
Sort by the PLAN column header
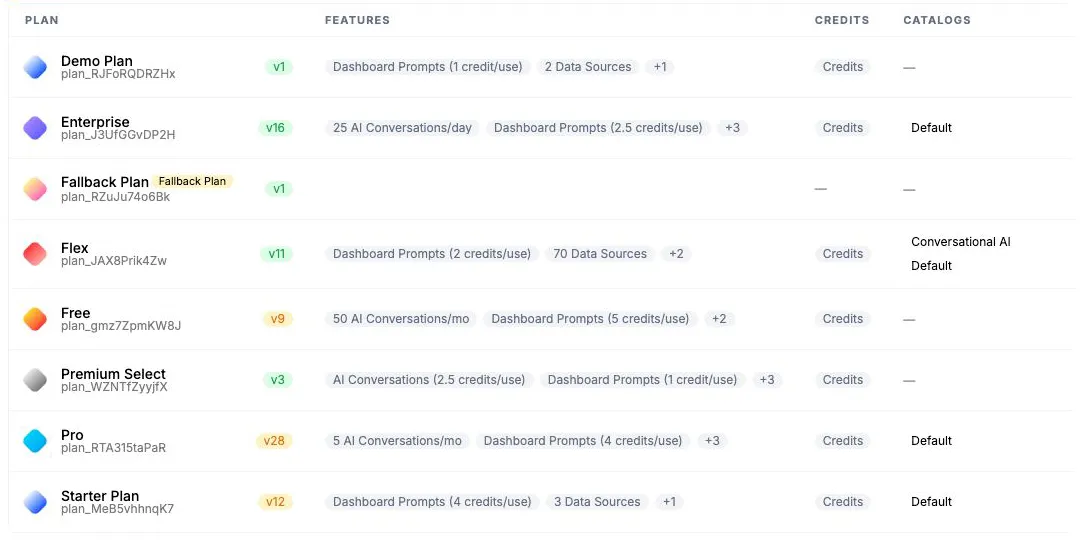[41, 20]
